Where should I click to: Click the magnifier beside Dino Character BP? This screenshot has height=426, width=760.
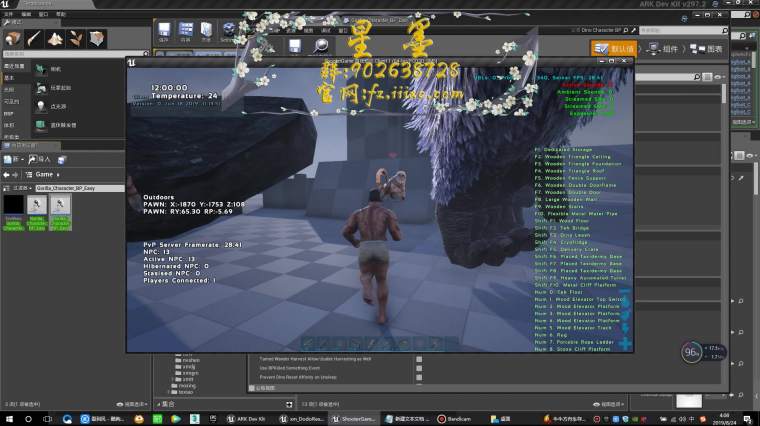click(x=626, y=30)
